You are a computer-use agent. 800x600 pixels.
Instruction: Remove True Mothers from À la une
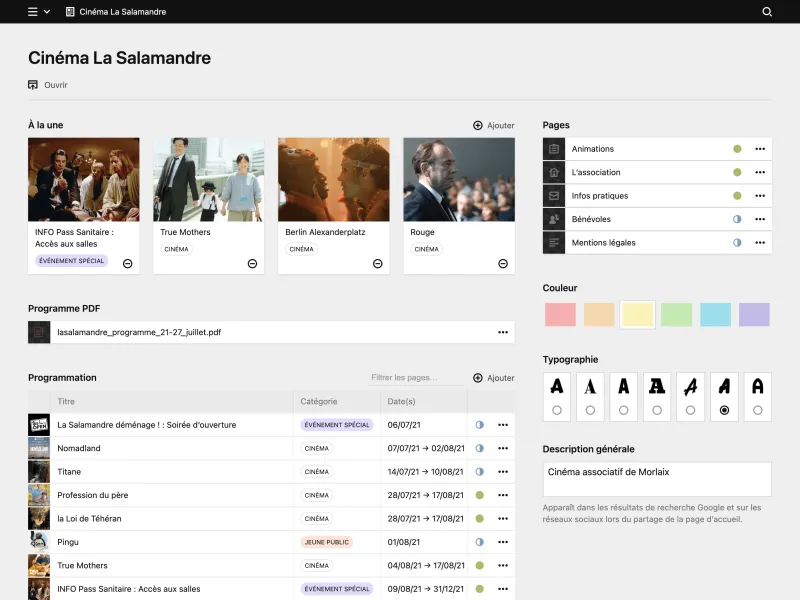(253, 263)
